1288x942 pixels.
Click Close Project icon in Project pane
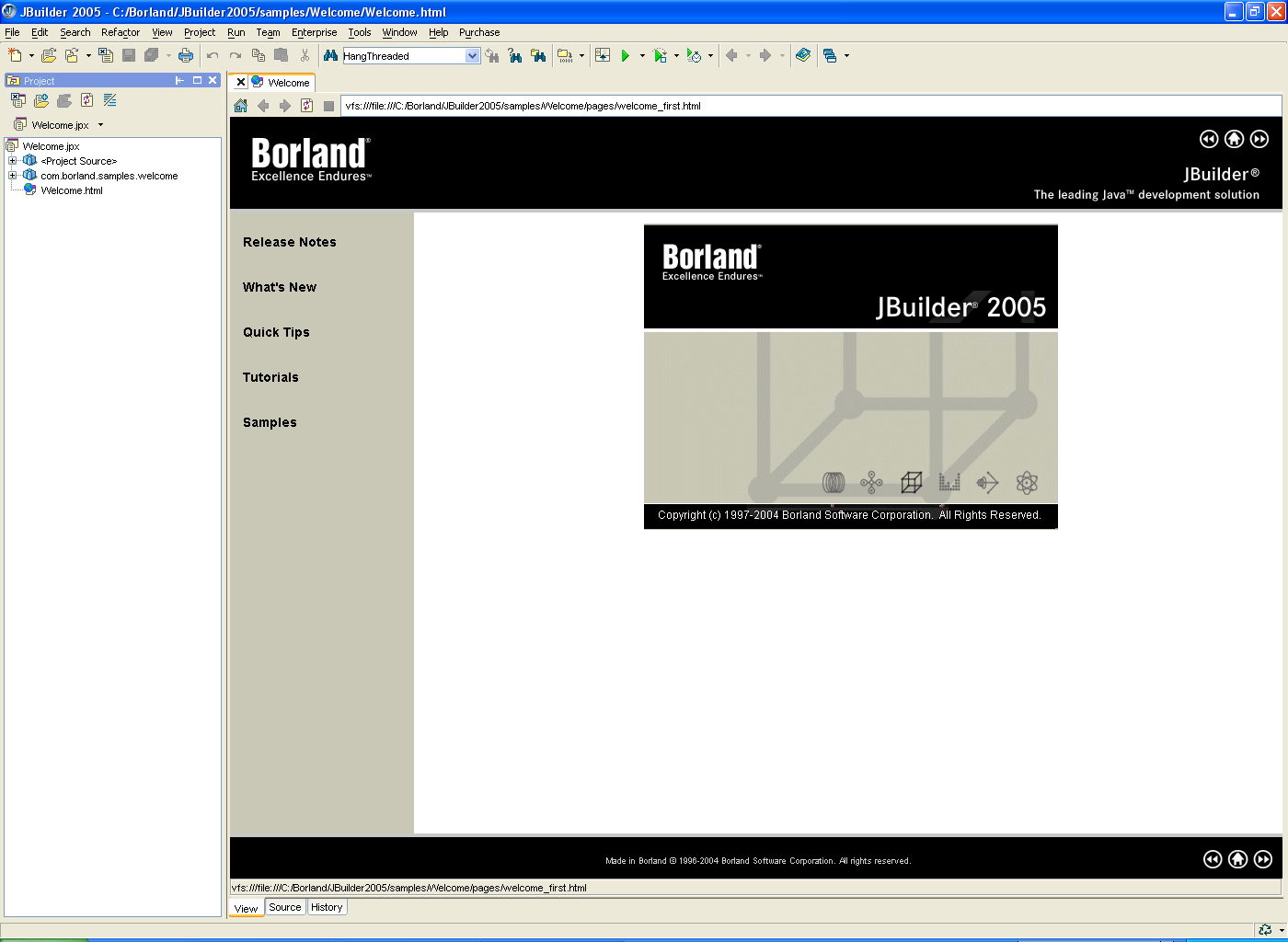click(18, 100)
